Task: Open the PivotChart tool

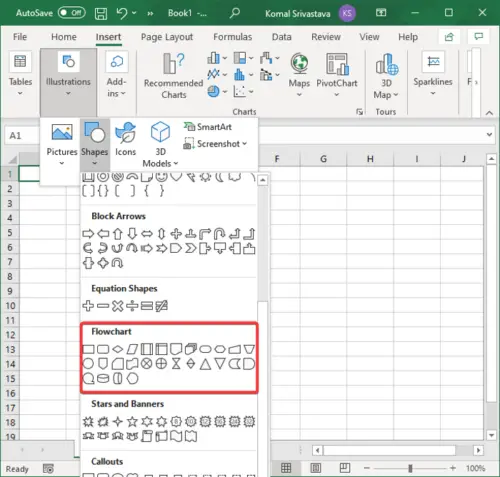Action: point(337,75)
